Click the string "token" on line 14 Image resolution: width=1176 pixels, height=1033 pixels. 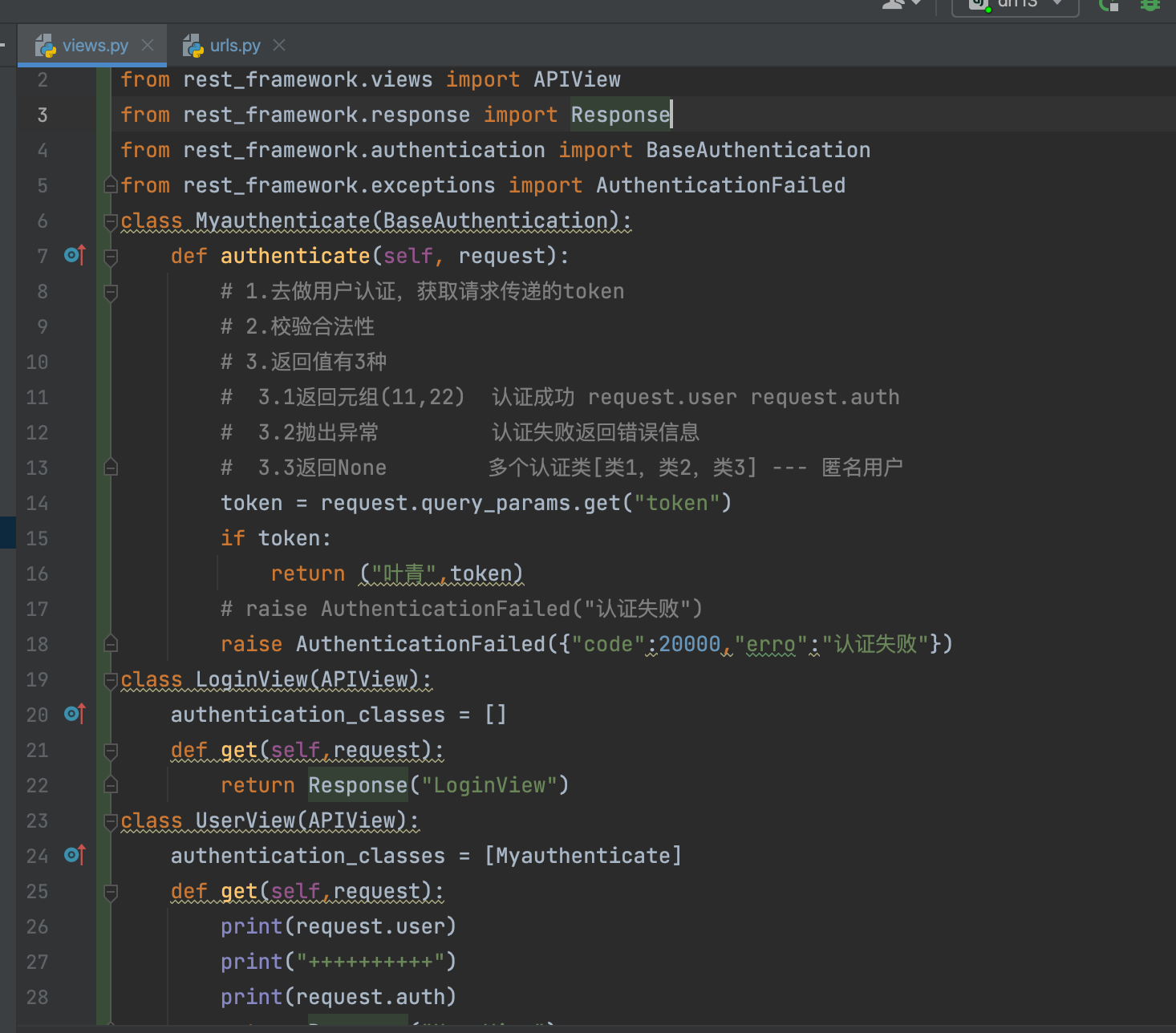click(x=676, y=503)
